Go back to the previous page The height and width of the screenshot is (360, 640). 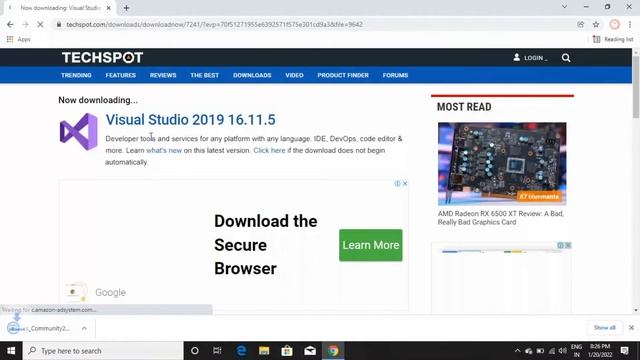tap(10, 24)
